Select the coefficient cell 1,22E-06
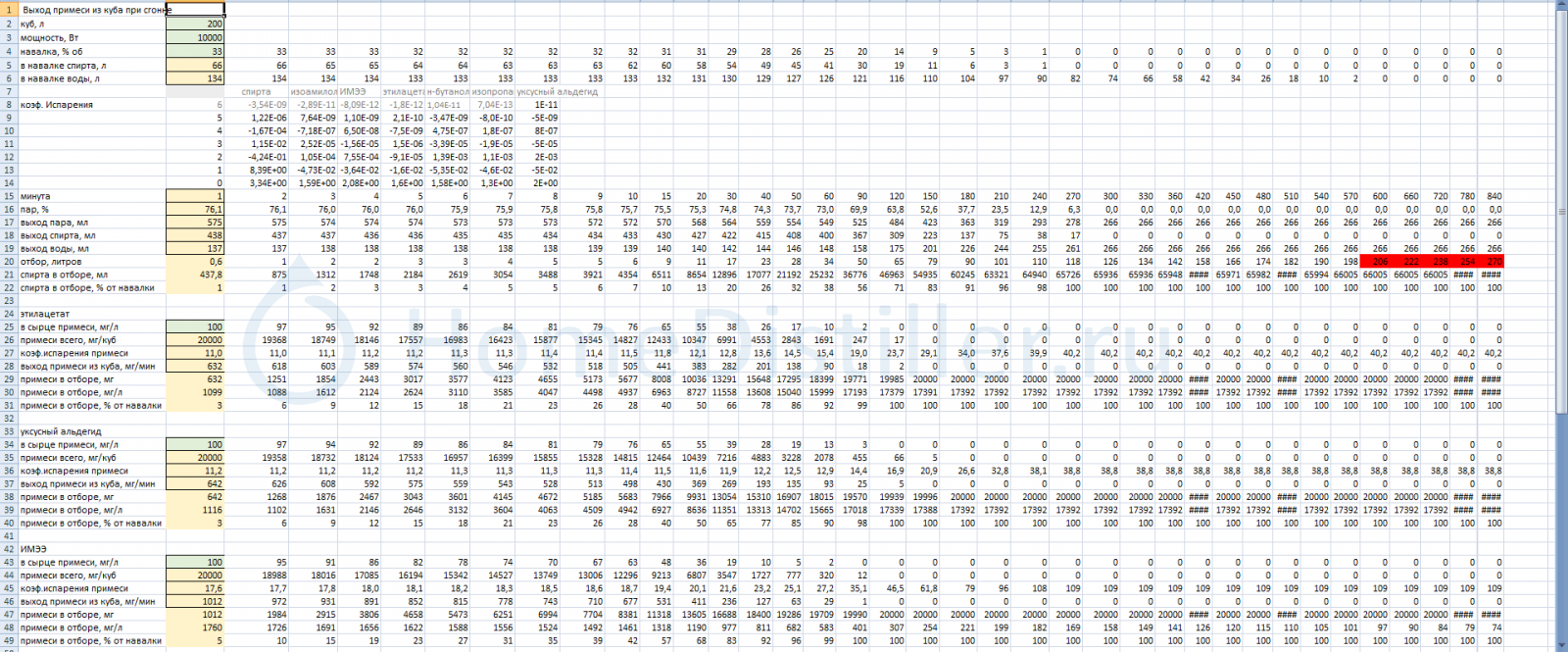This screenshot has height=652, width=1568. point(257,118)
